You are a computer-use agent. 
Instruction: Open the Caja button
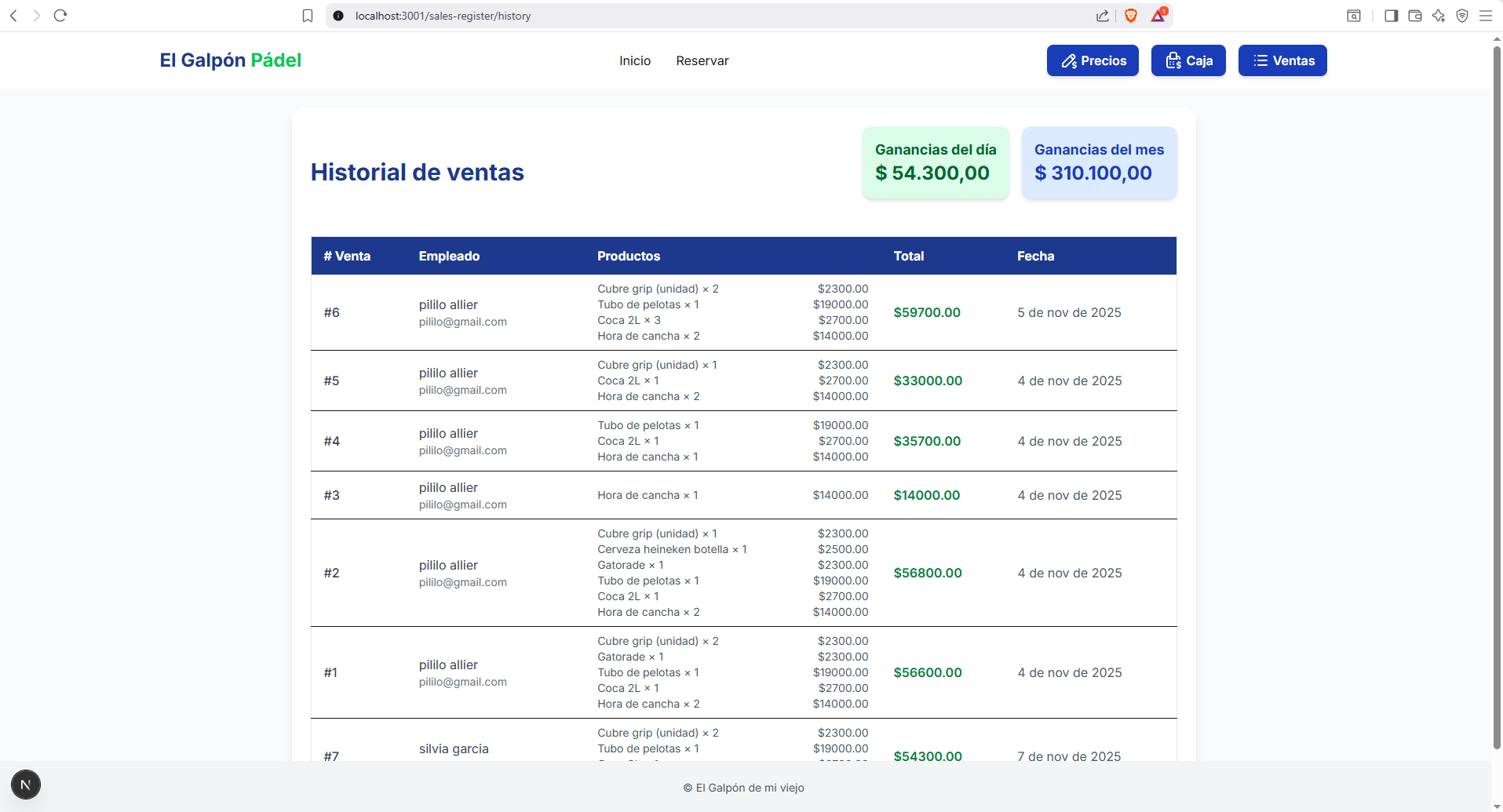pyautogui.click(x=1188, y=60)
